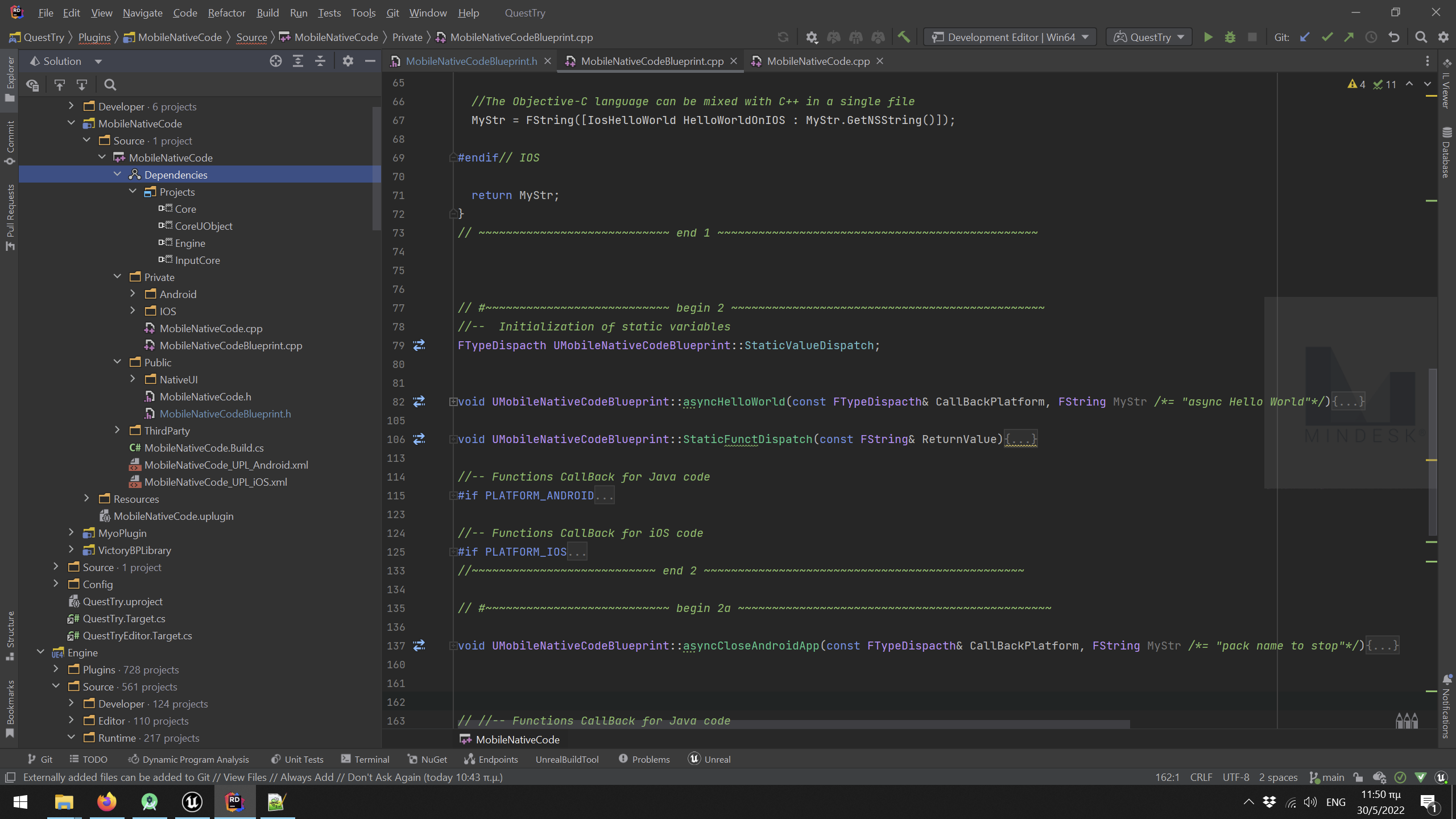
Task: Click the Git Update Project arrow icon
Action: [x=1305, y=38]
